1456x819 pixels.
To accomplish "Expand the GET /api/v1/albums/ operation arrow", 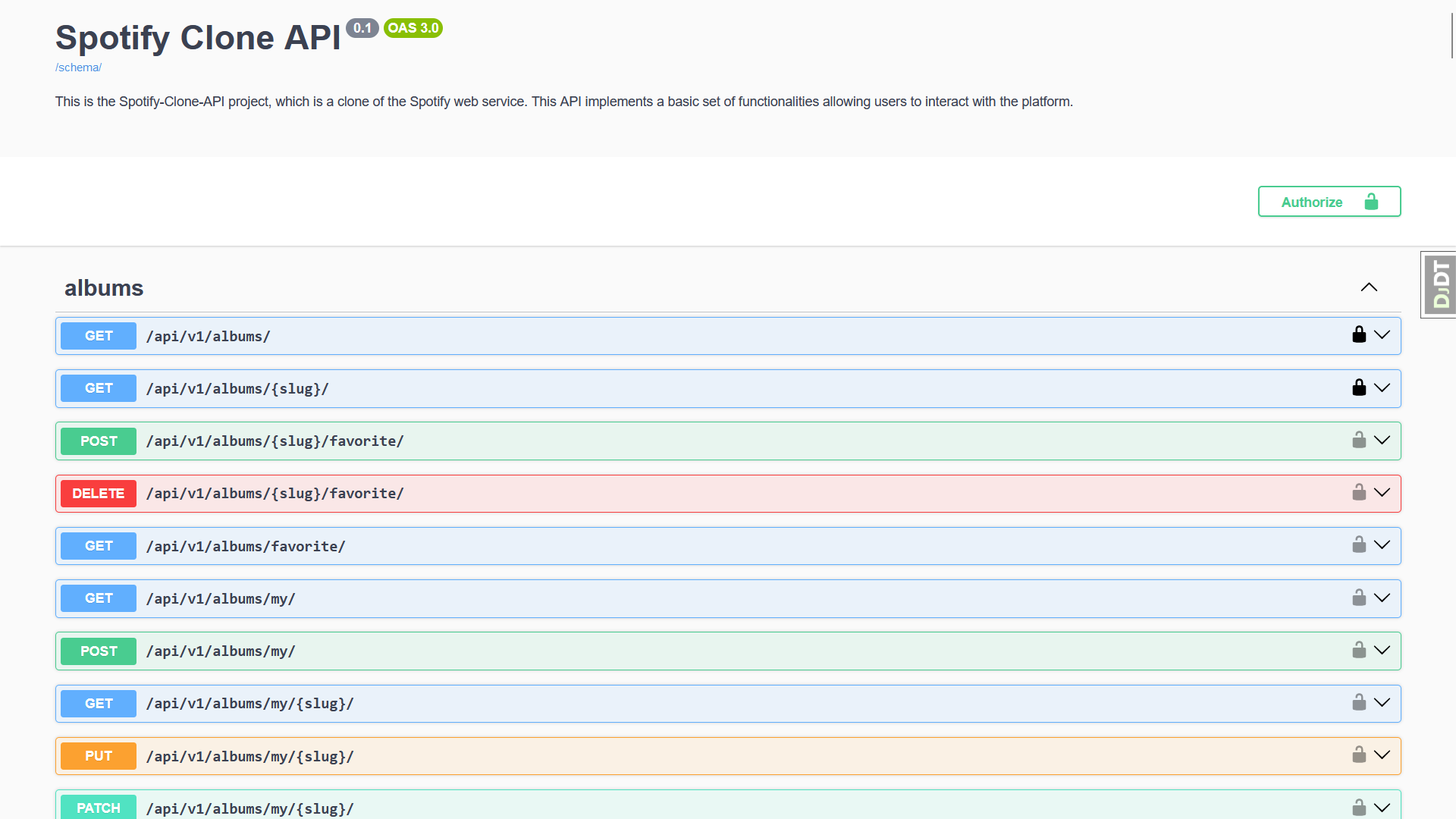I will [x=1382, y=335].
